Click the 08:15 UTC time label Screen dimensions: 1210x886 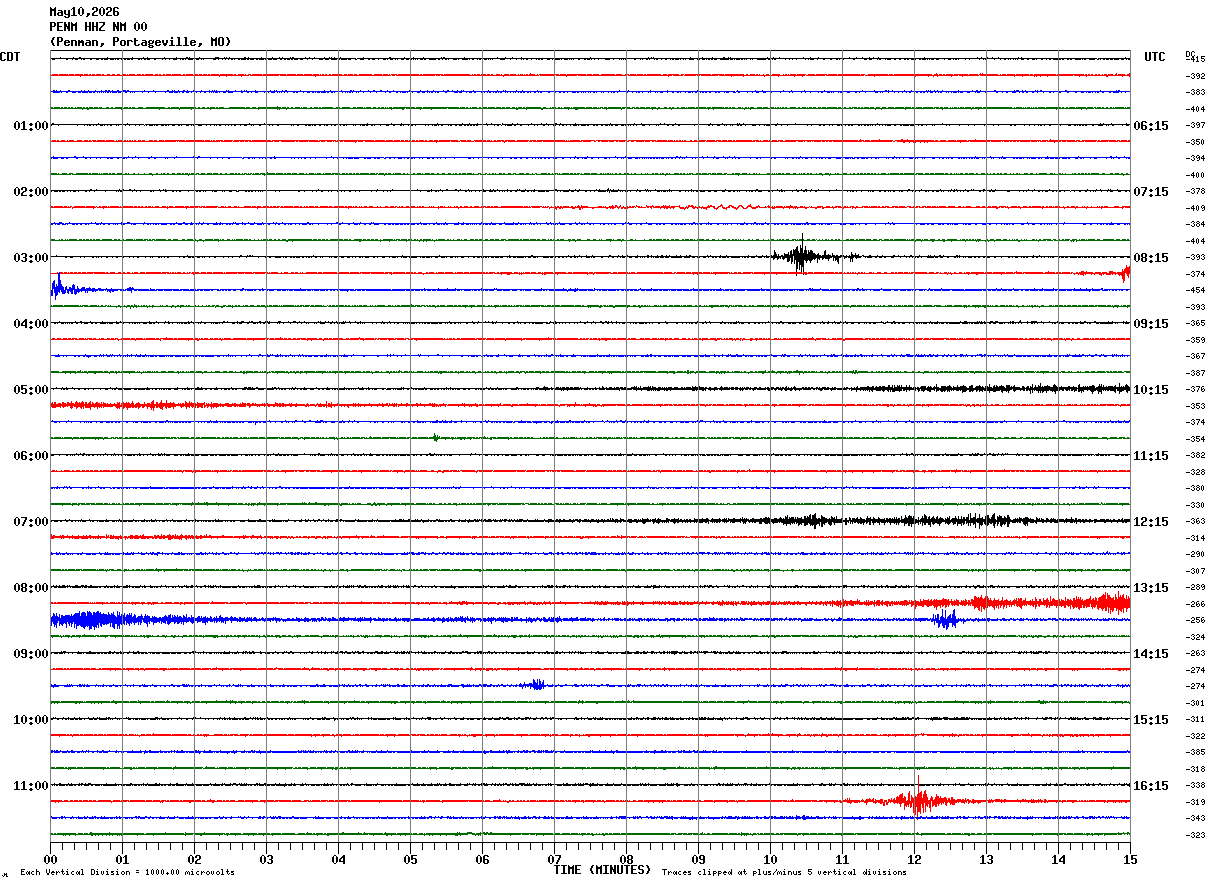point(1150,258)
